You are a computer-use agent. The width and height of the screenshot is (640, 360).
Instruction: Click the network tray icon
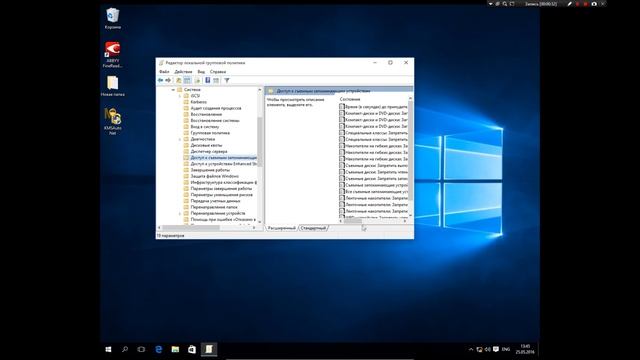(x=479, y=349)
